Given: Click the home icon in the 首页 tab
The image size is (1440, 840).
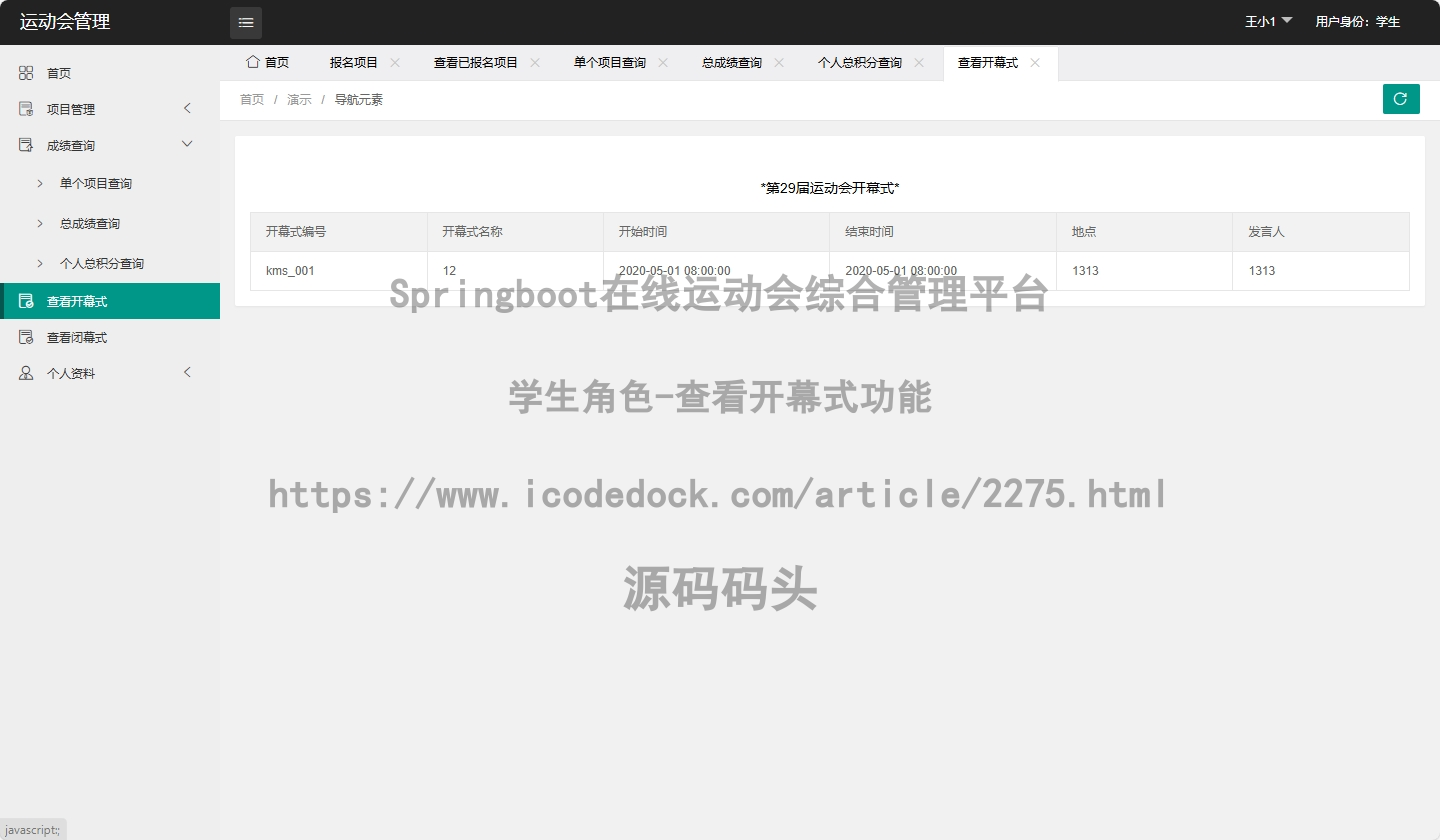Looking at the screenshot, I should [x=253, y=62].
